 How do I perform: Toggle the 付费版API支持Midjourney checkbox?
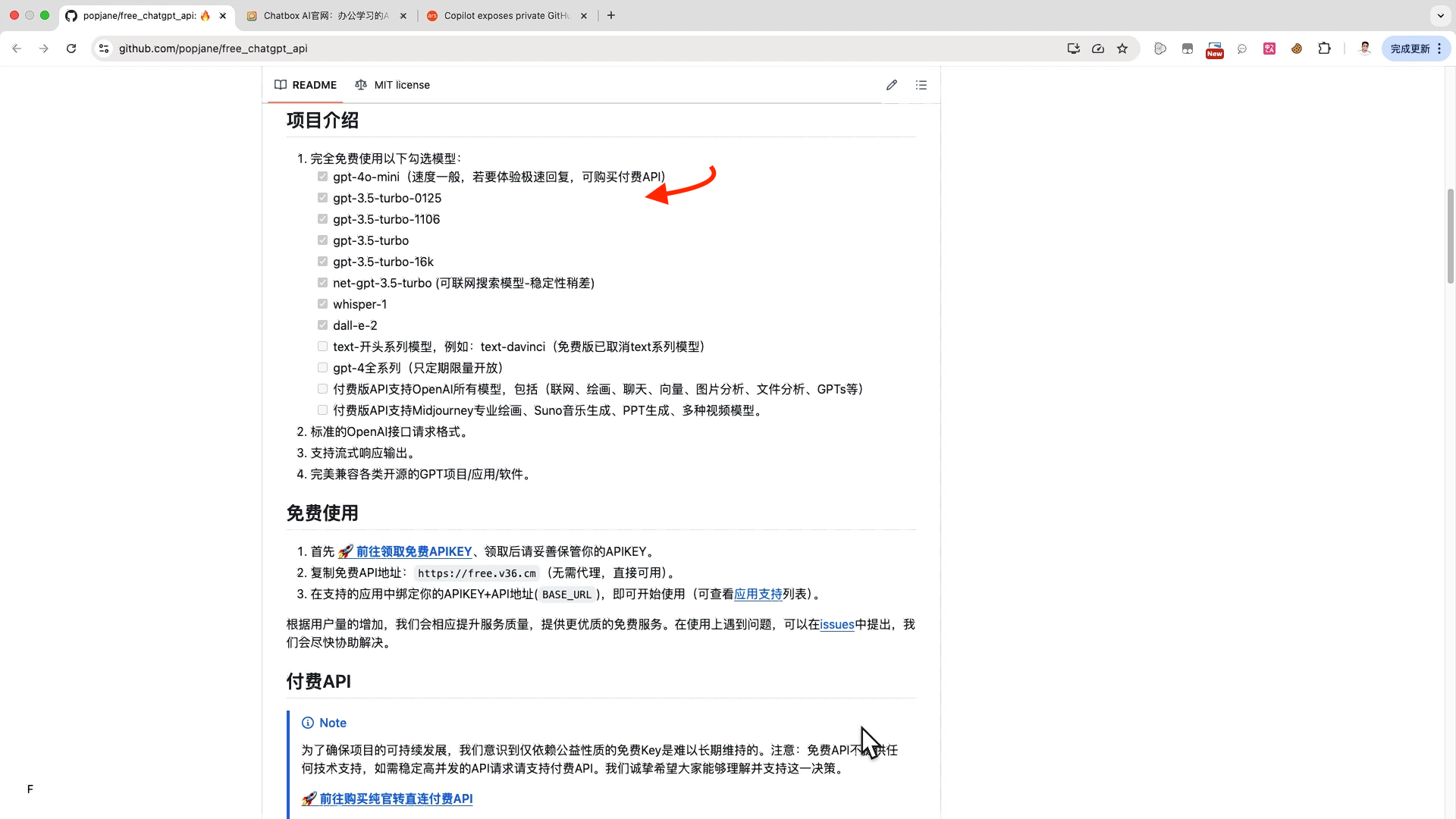tap(322, 410)
